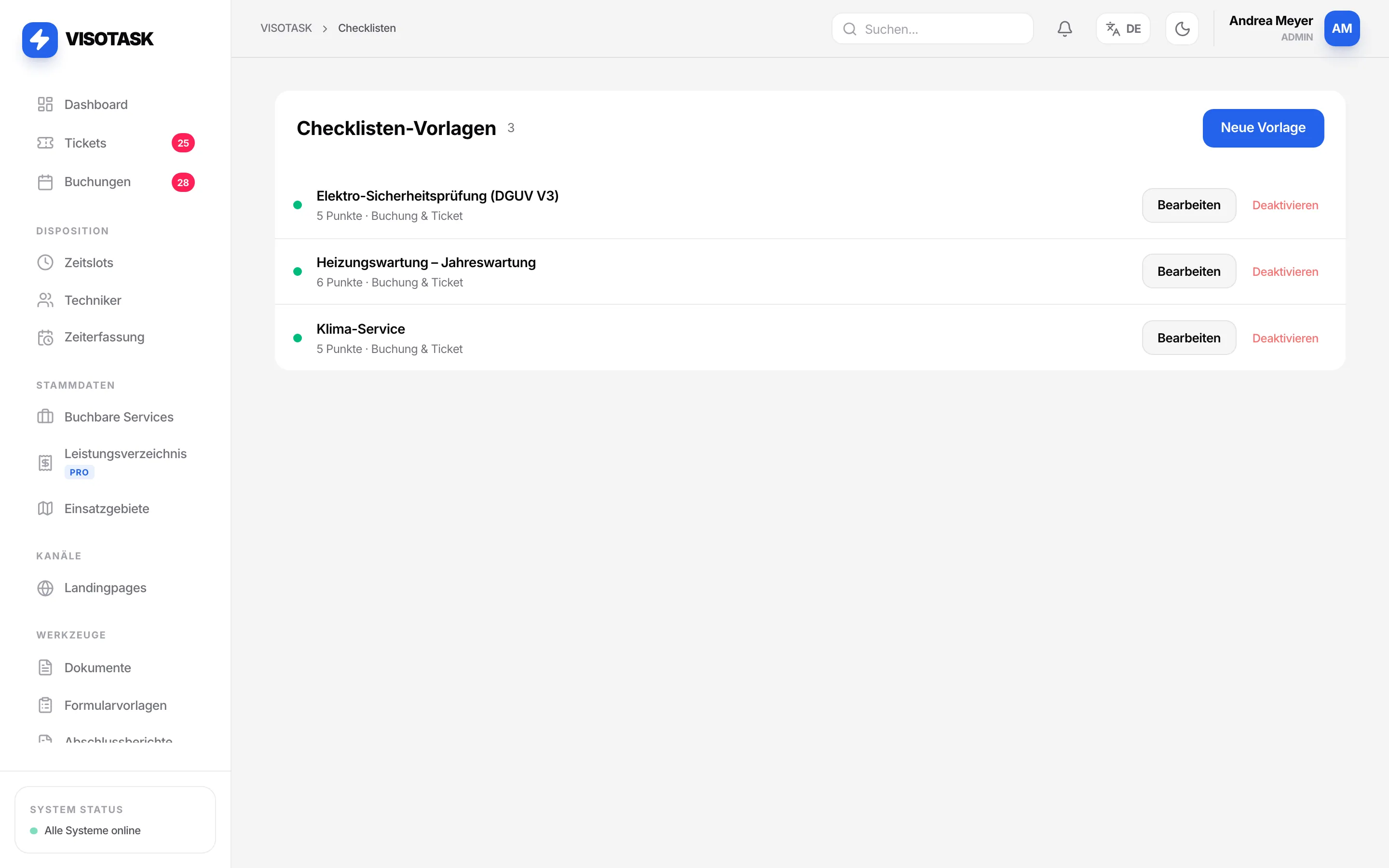
Task: Click Heizungswartung – Jahreswartung title
Action: pyautogui.click(x=426, y=262)
